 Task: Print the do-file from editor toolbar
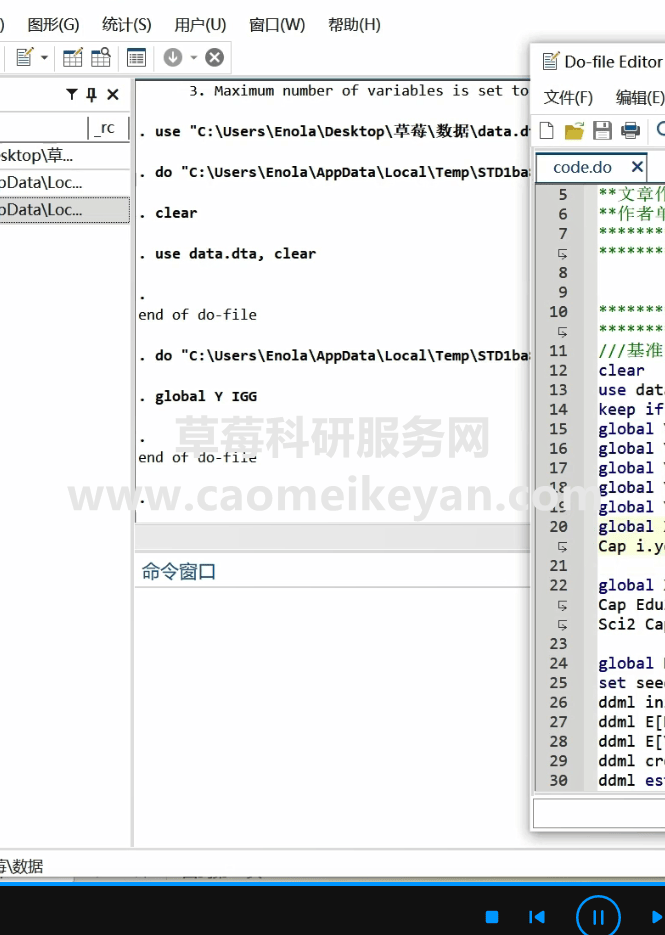(x=630, y=130)
